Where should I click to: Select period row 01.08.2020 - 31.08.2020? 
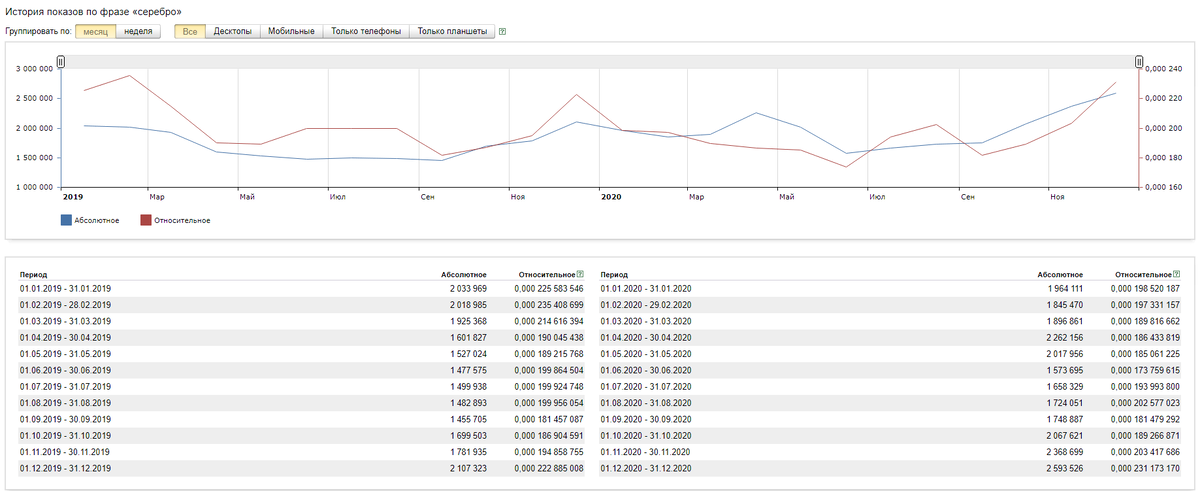pos(890,402)
